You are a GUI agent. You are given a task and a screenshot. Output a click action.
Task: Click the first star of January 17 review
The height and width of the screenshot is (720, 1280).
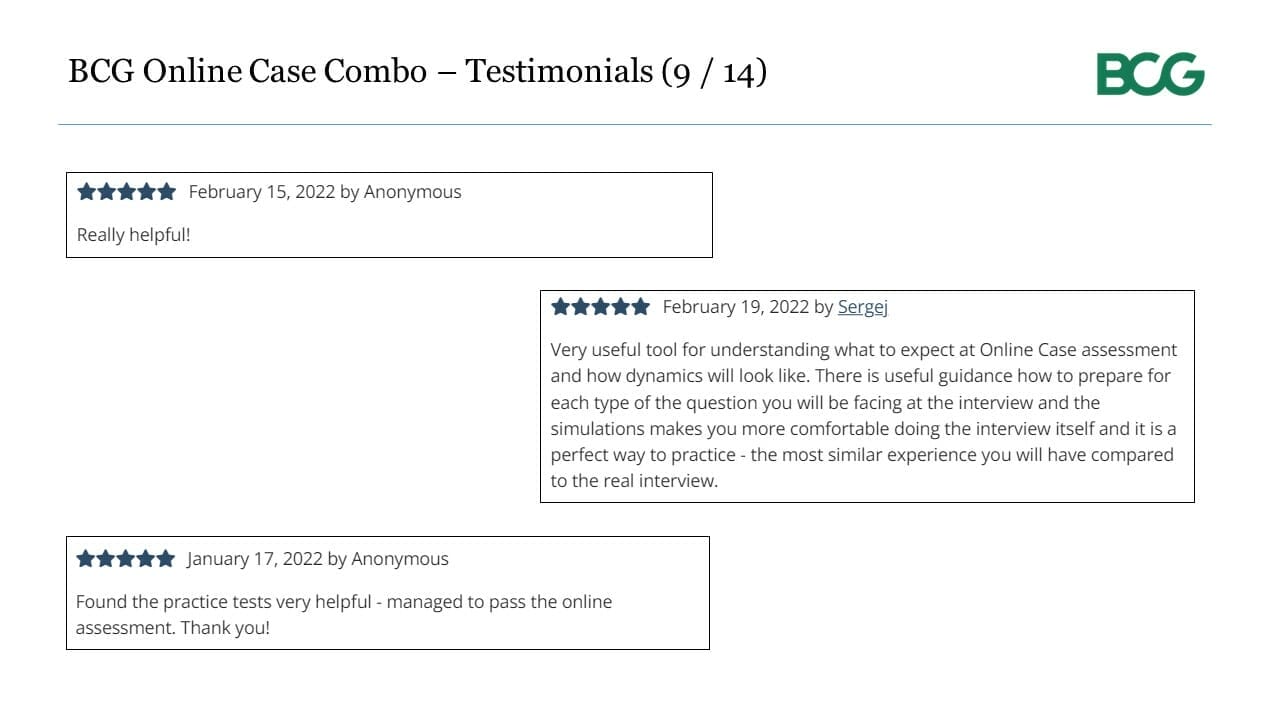[86, 559]
